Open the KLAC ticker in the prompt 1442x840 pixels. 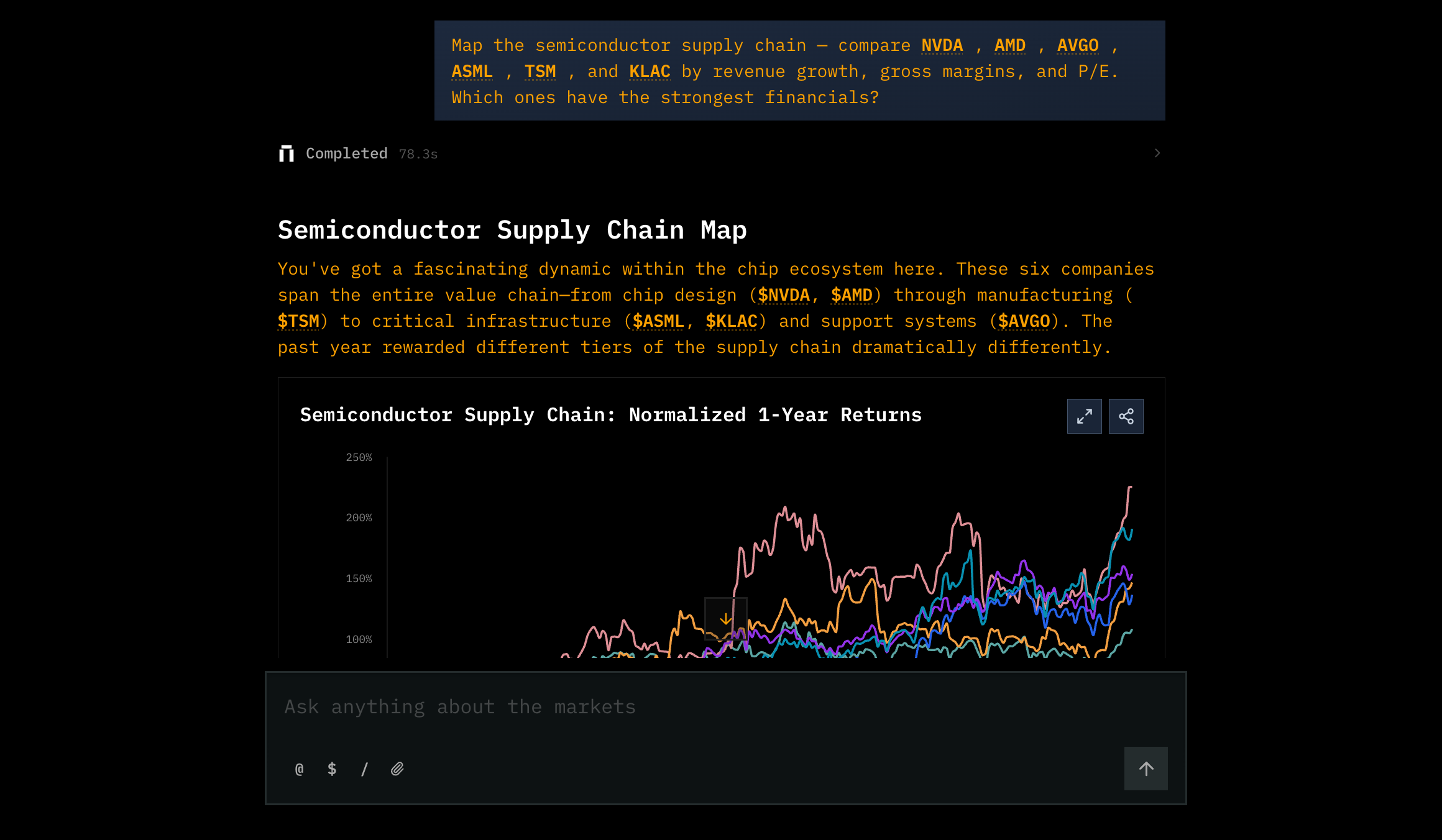click(x=649, y=71)
